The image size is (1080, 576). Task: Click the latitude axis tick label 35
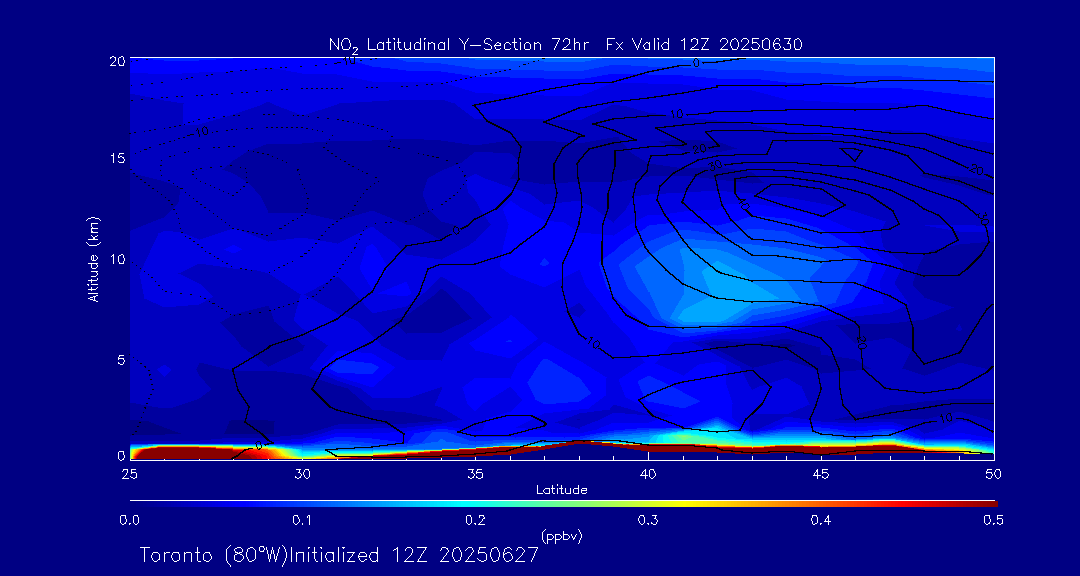click(475, 473)
